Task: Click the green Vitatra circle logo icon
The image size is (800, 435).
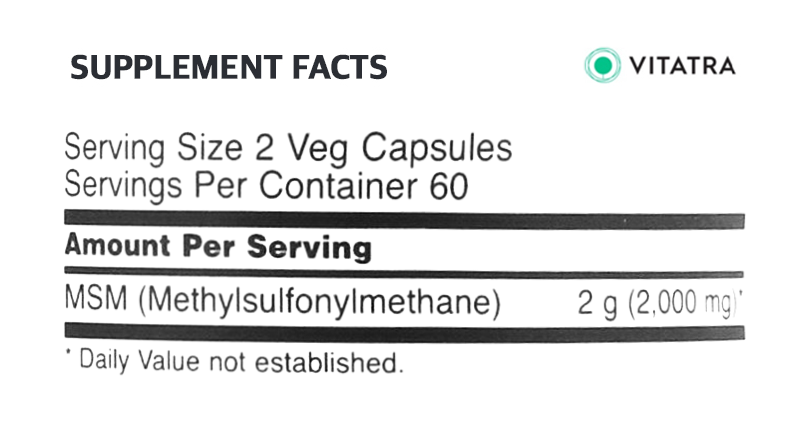Action: click(603, 65)
